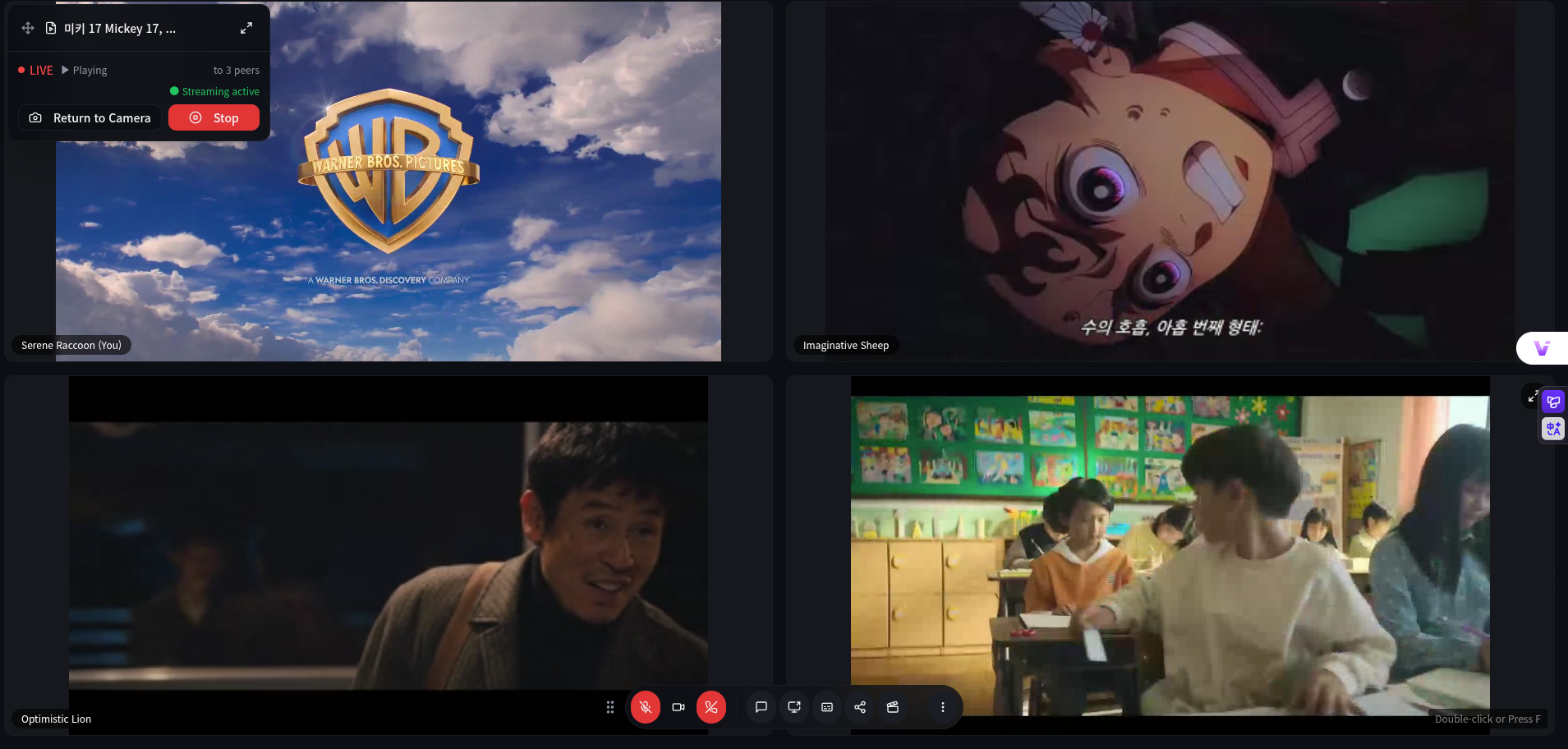Click the 'Double-click or Press F' hint
1568x749 pixels.
point(1488,719)
